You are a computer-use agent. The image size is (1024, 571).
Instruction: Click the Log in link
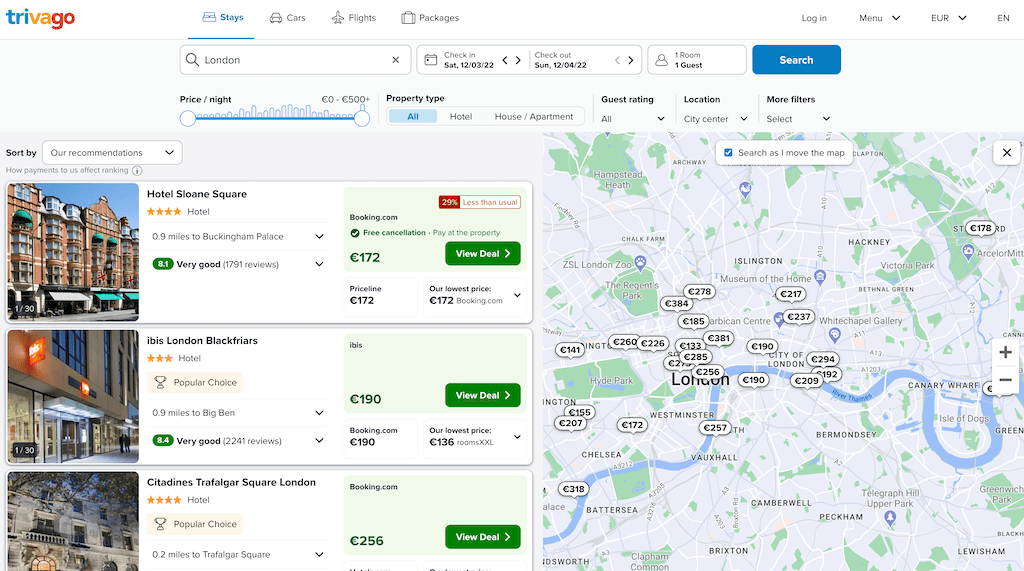click(x=814, y=18)
